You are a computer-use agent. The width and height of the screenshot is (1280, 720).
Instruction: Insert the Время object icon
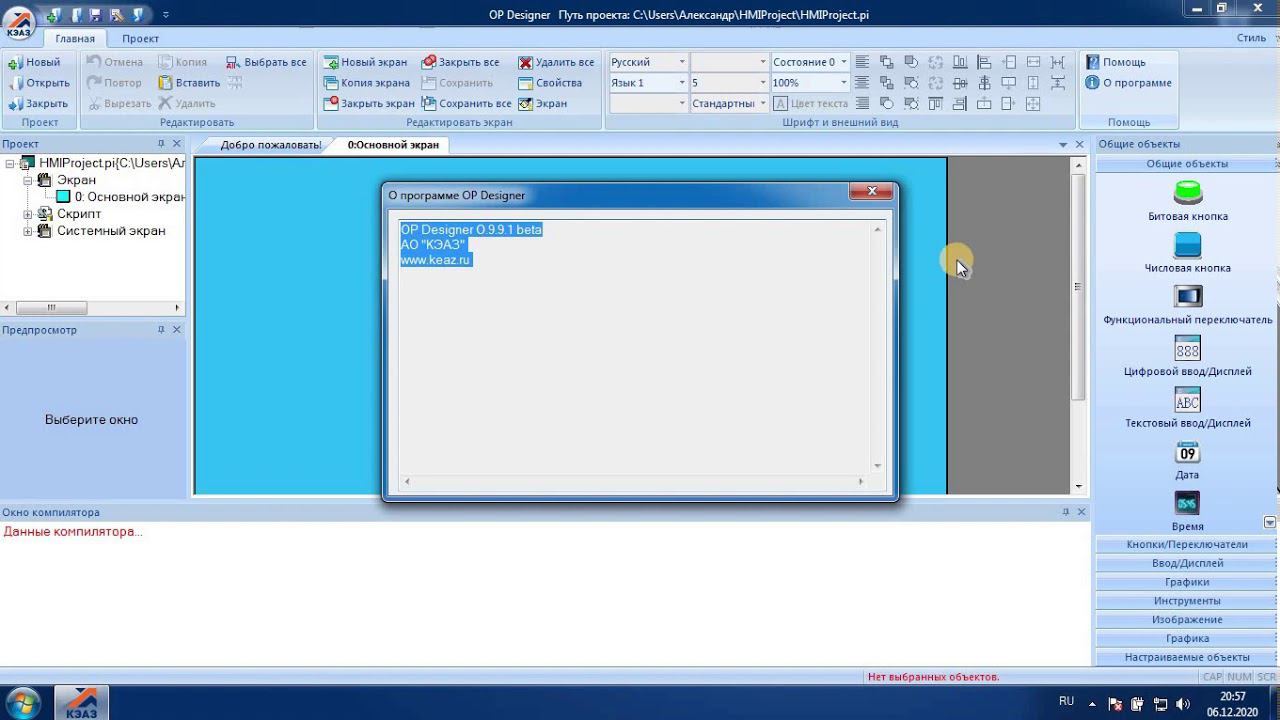pyautogui.click(x=1187, y=504)
